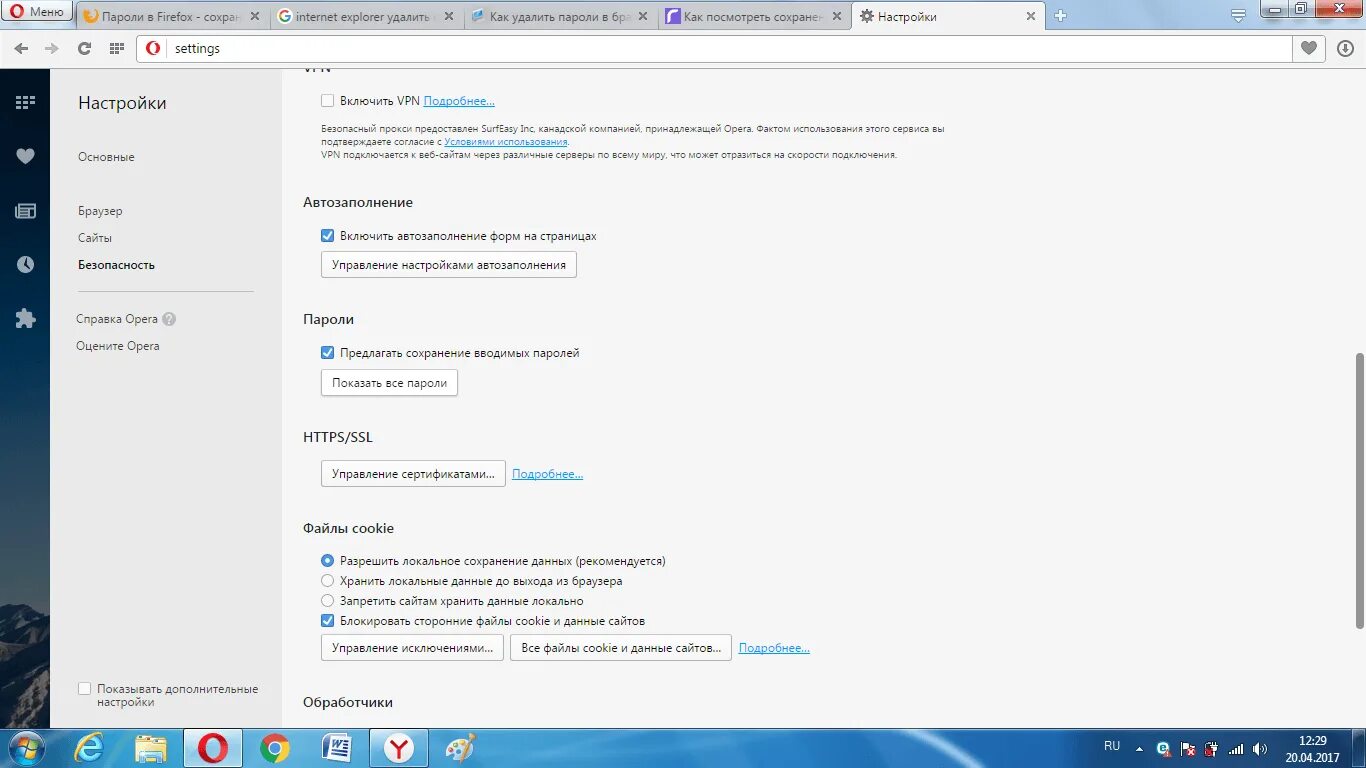Screen dimensions: 1366x768
Task: Open downloads arrow icon in toolbar
Action: (x=1344, y=48)
